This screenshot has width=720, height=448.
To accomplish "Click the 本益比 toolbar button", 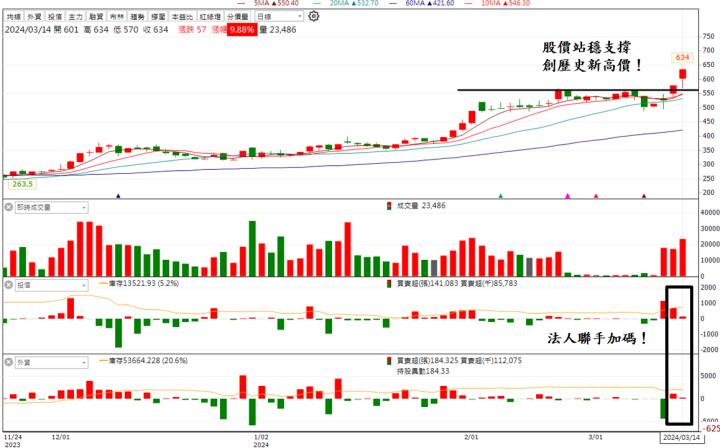I will 182,17.
